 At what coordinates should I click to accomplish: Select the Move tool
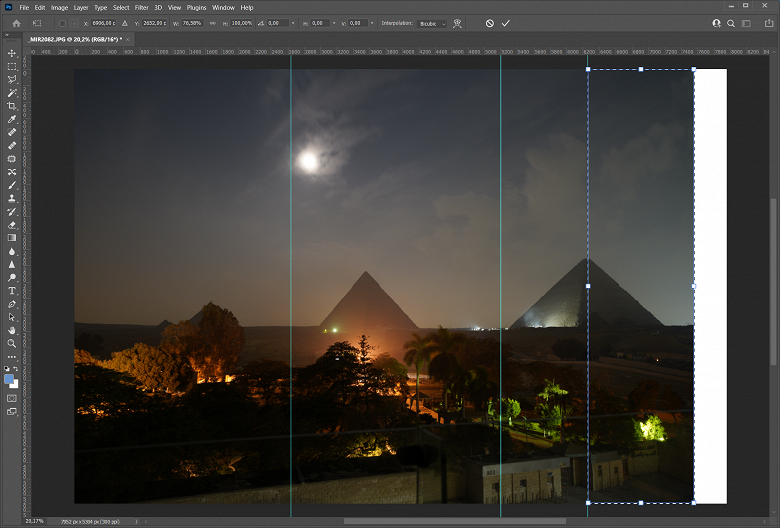pyautogui.click(x=12, y=53)
